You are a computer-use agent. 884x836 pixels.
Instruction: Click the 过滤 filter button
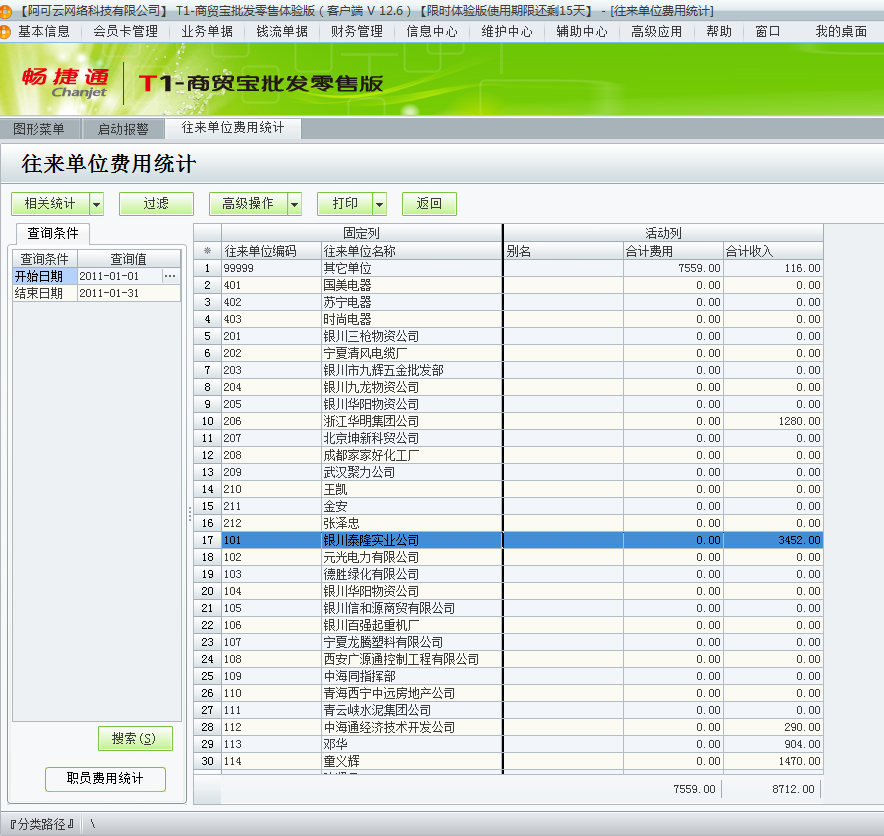point(155,203)
